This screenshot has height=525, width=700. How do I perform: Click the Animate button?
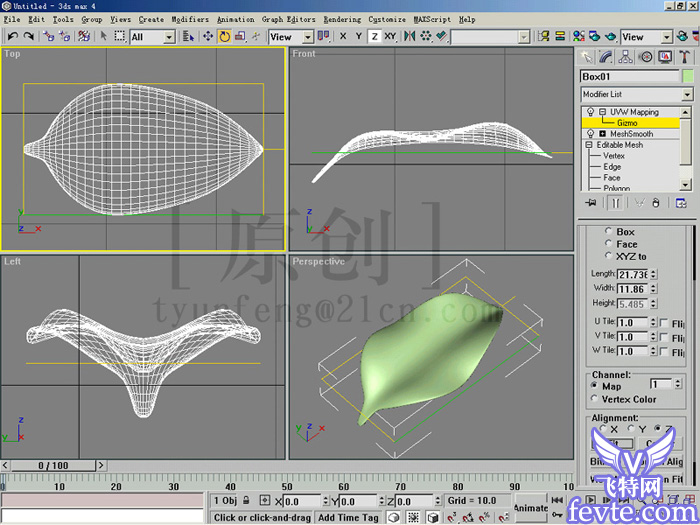(x=530, y=508)
